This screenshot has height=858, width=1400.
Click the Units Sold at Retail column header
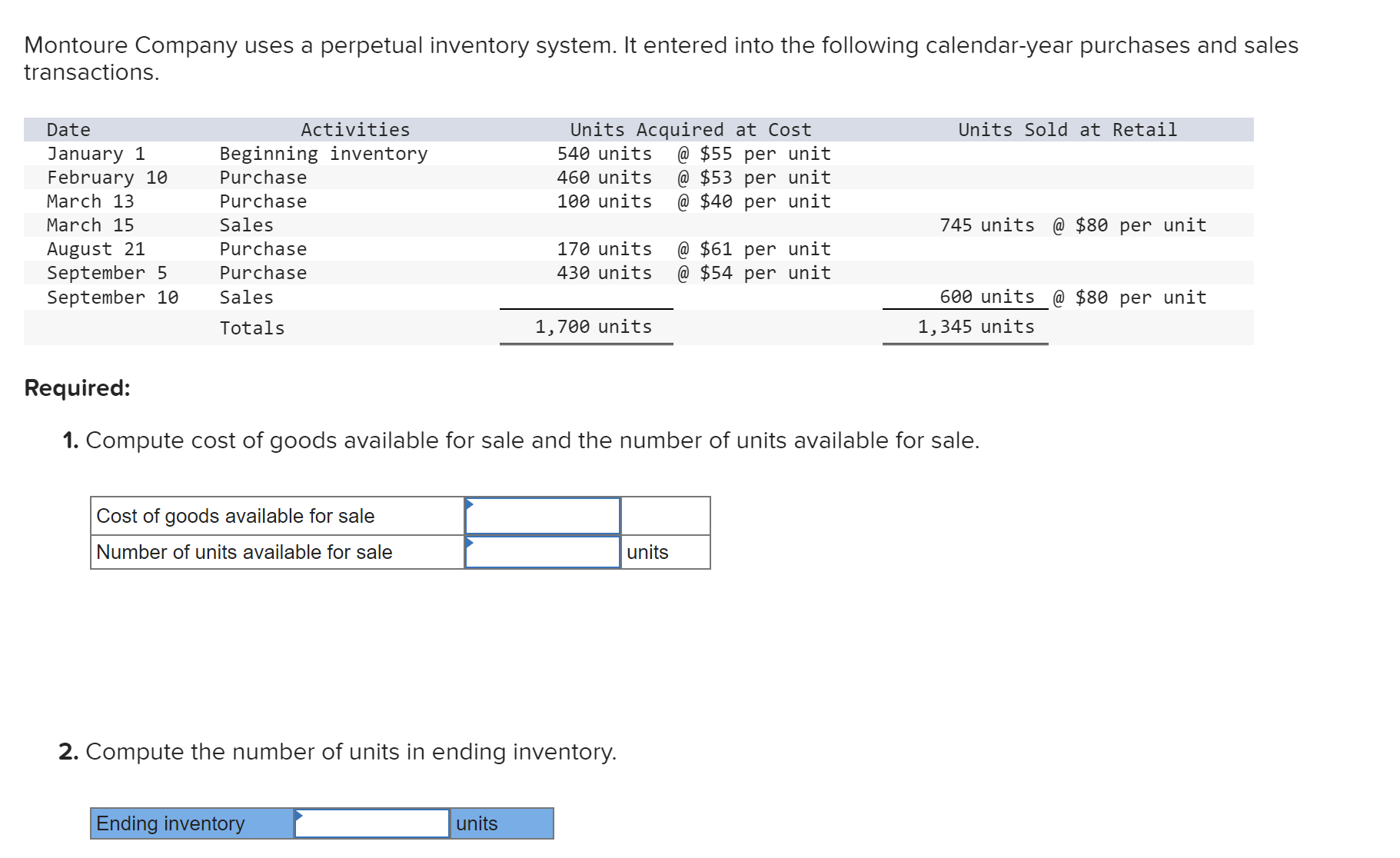point(1067,128)
